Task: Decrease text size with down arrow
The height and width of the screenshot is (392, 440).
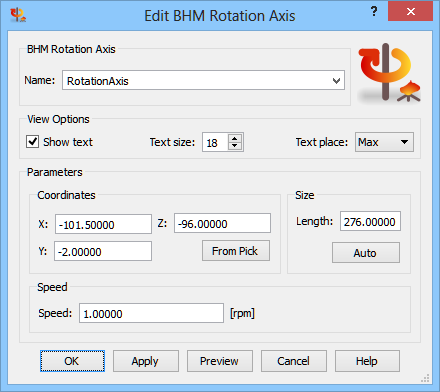Action: coord(235,146)
